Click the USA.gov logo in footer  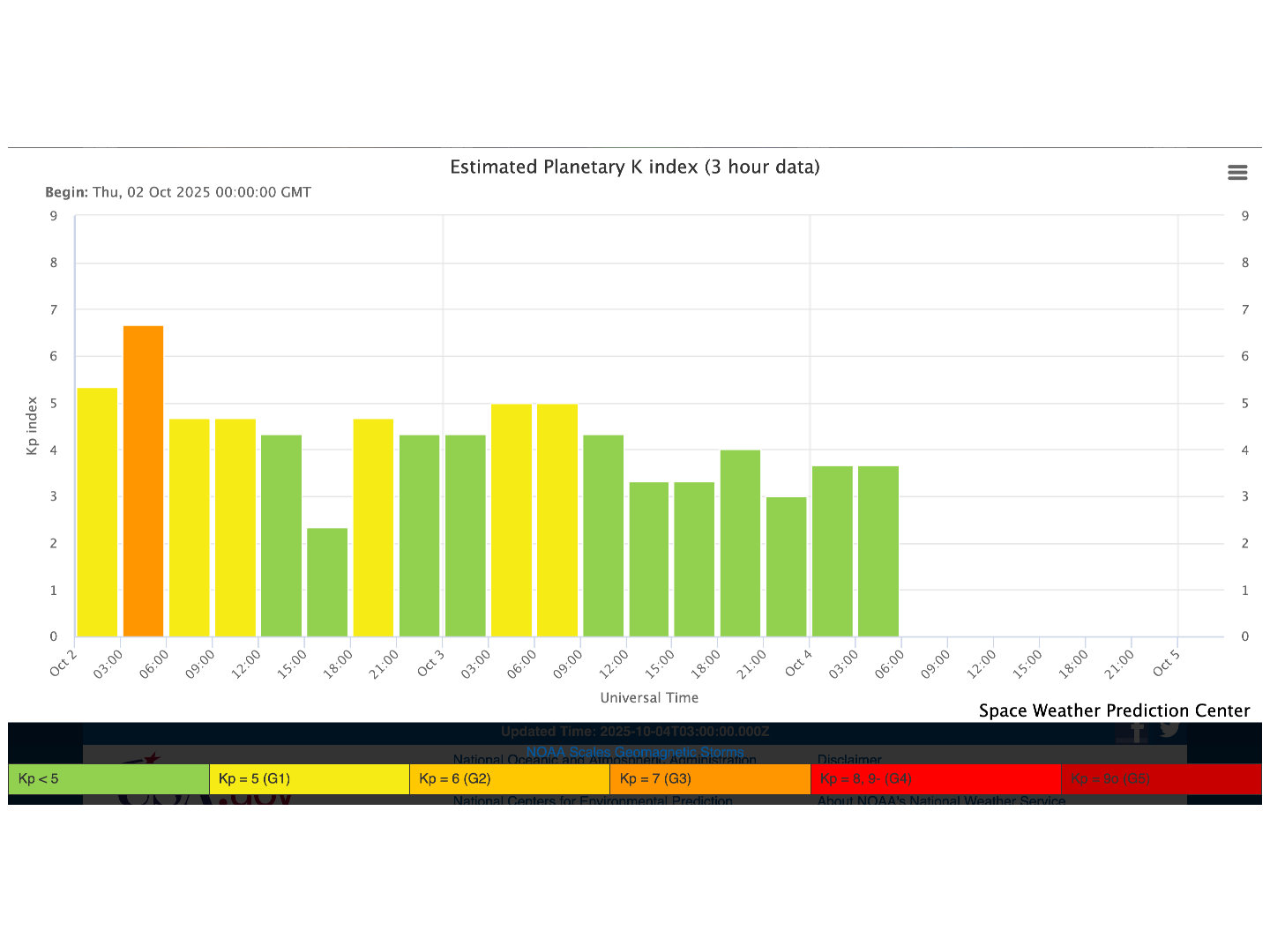pos(205,799)
